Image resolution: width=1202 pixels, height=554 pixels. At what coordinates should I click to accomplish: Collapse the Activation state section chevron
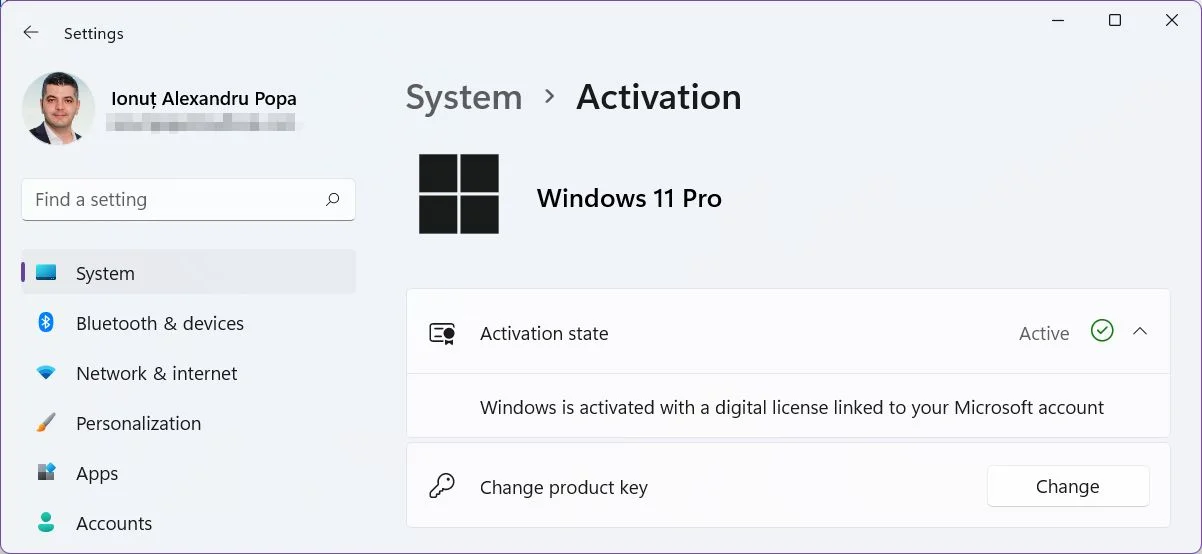pos(1140,332)
